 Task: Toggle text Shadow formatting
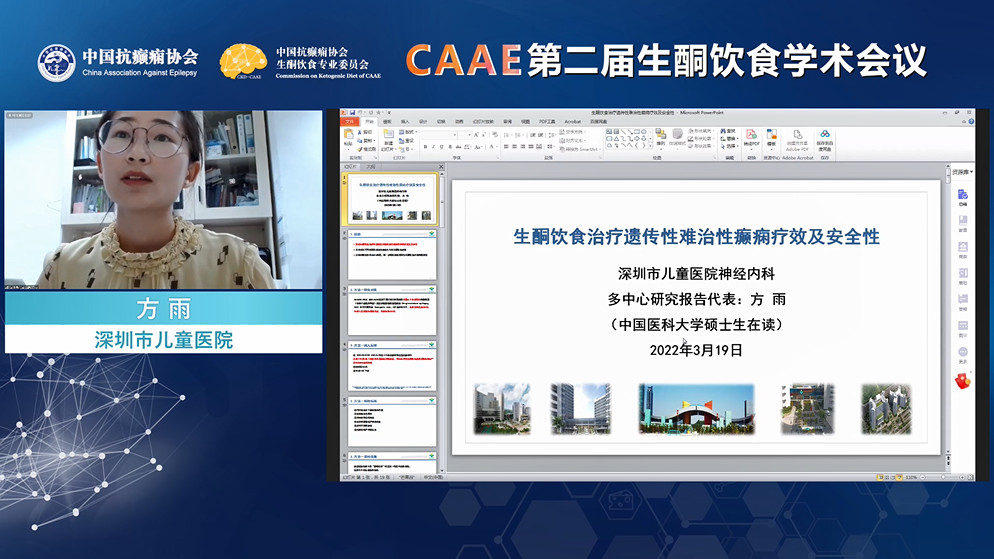point(450,147)
